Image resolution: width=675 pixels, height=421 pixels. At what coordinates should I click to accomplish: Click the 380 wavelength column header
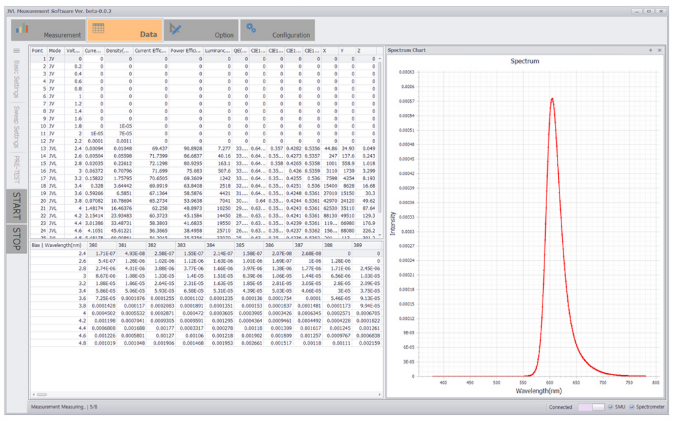pyautogui.click(x=102, y=245)
